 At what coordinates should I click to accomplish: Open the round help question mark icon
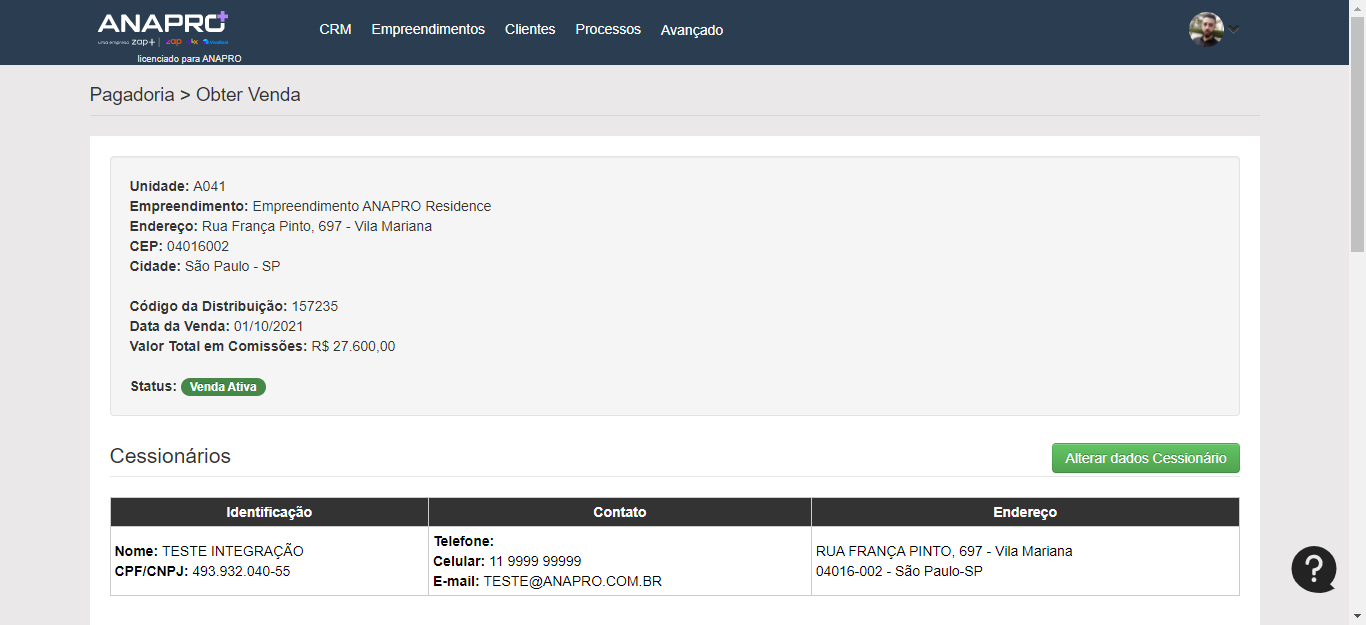(1313, 569)
